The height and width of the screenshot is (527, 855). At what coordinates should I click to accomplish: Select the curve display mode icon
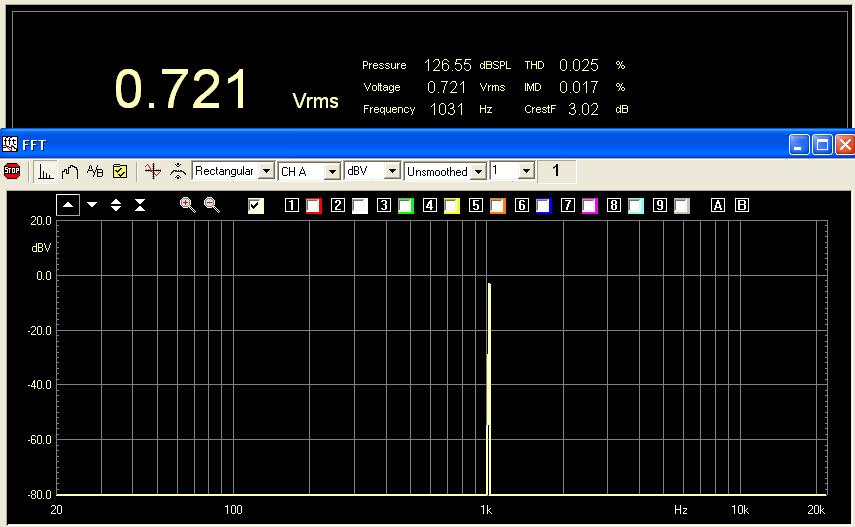70,171
